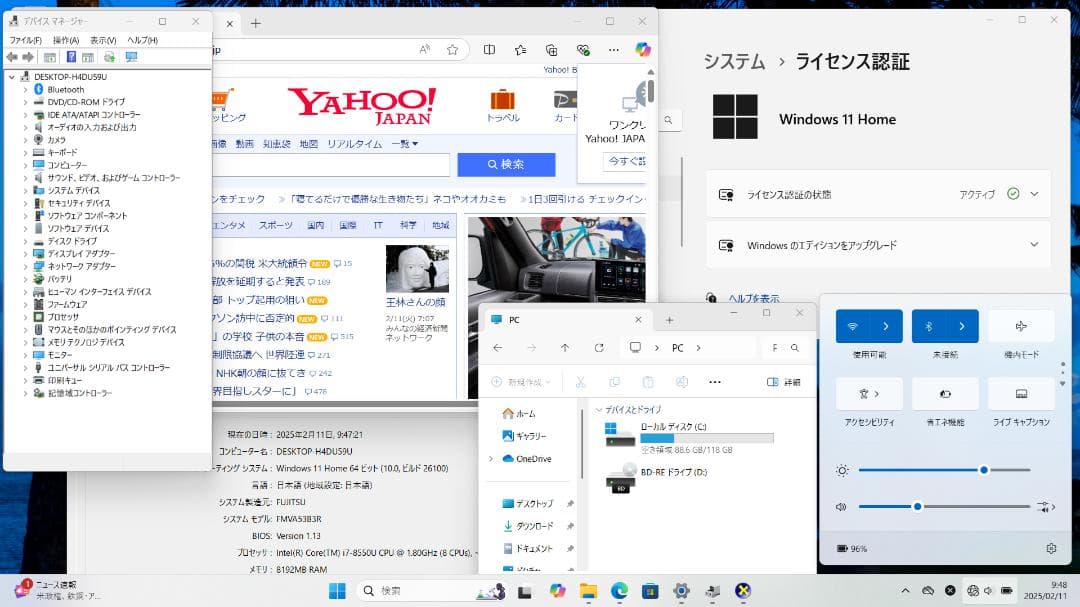Expand the Wi-Fi networks chevron

click(885, 326)
